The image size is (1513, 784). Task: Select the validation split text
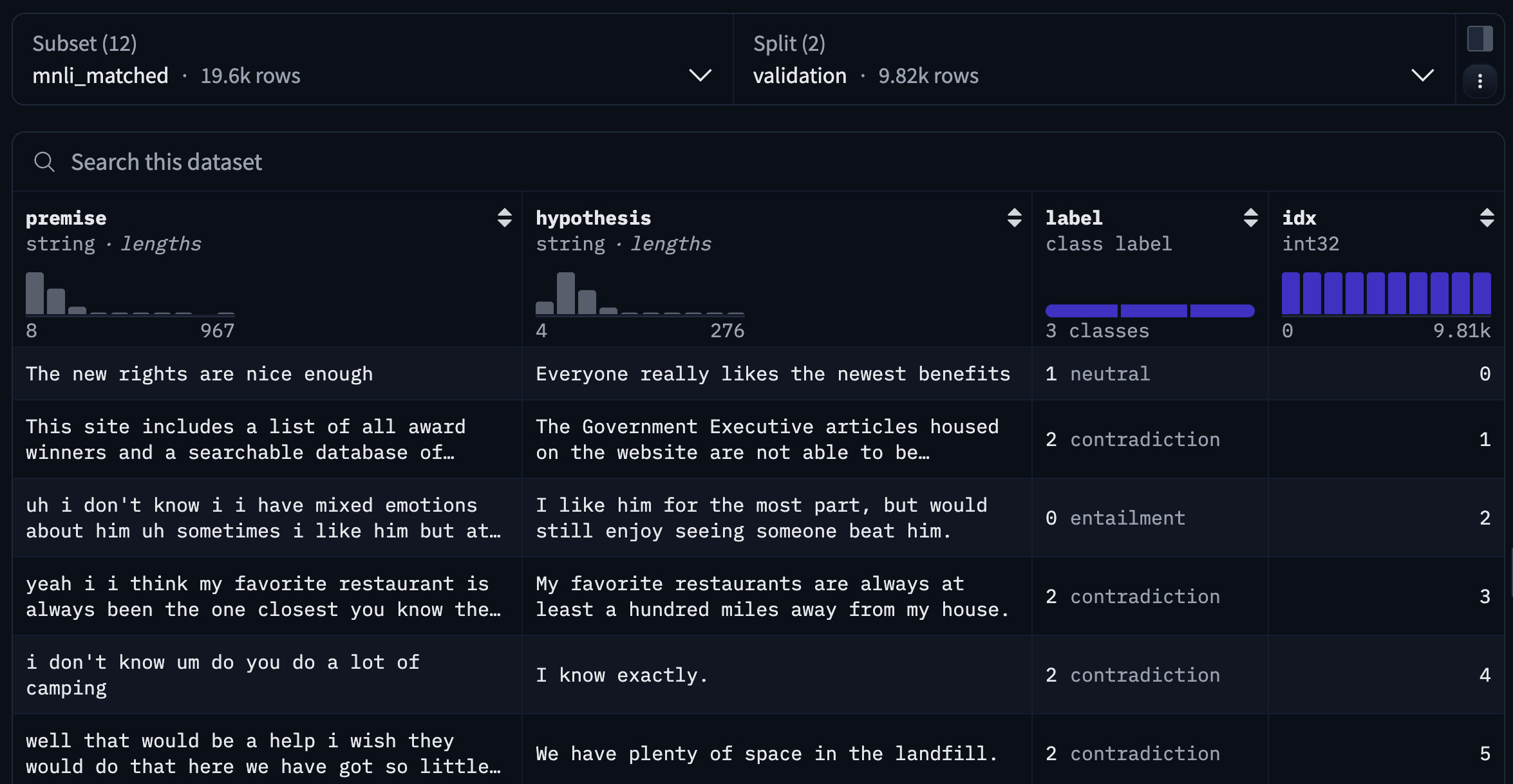(800, 75)
